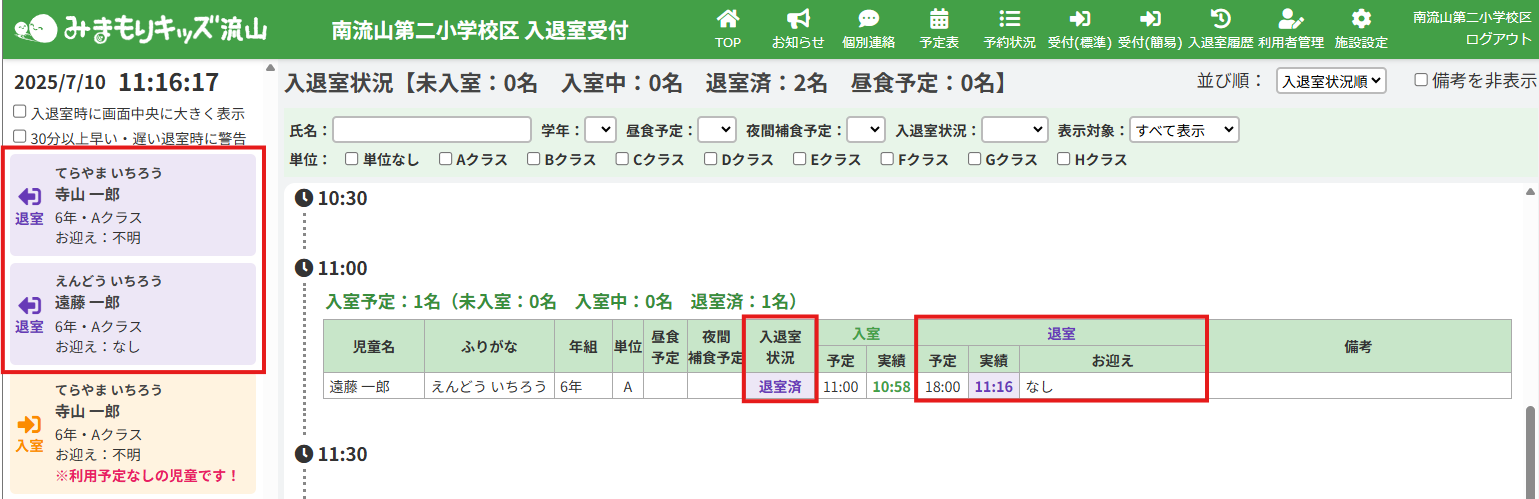Enable 入退室時に画面中央に大きく表示 checkbox

tap(21, 113)
